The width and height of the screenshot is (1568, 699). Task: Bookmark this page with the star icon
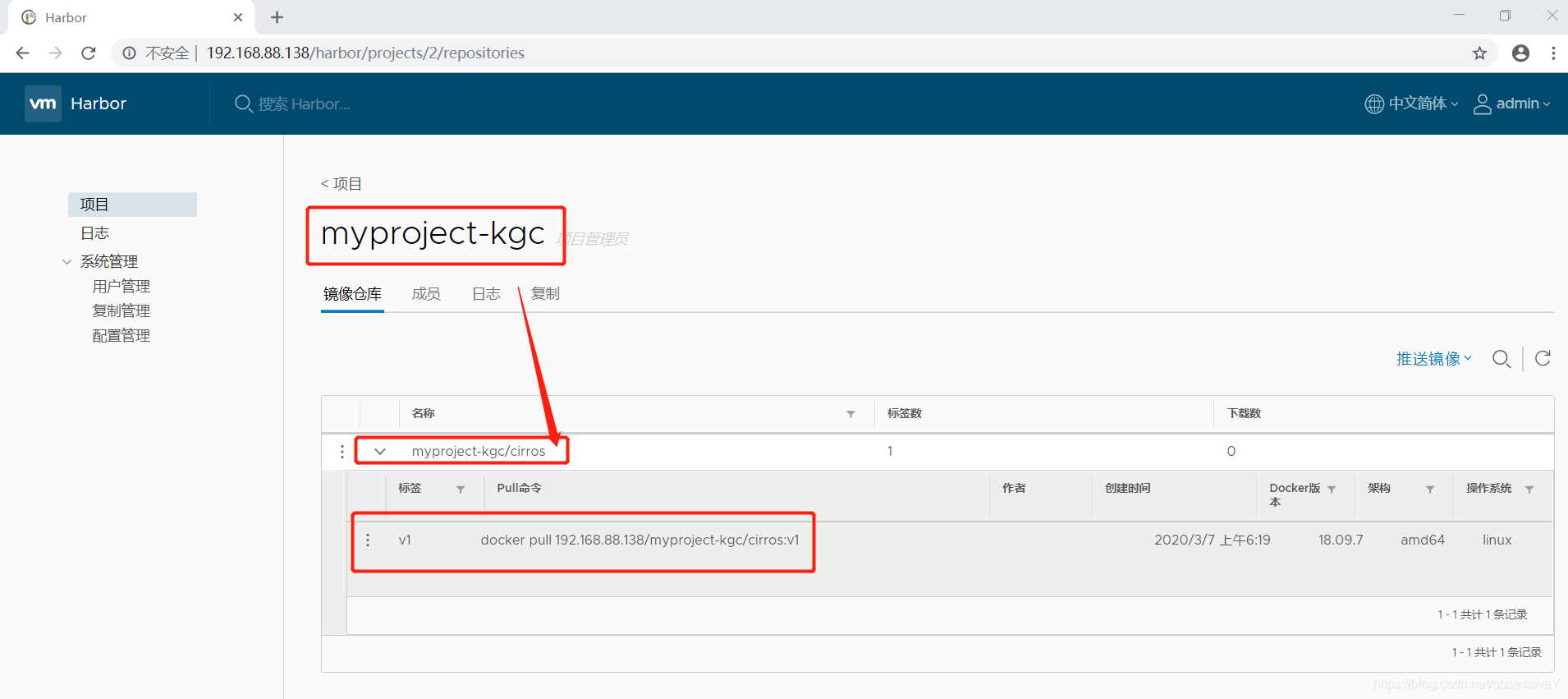(1479, 53)
